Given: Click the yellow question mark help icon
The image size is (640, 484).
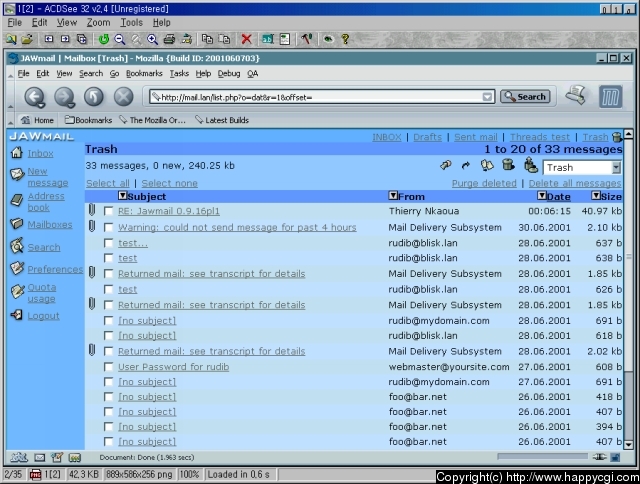Looking at the screenshot, I should pos(345,39).
